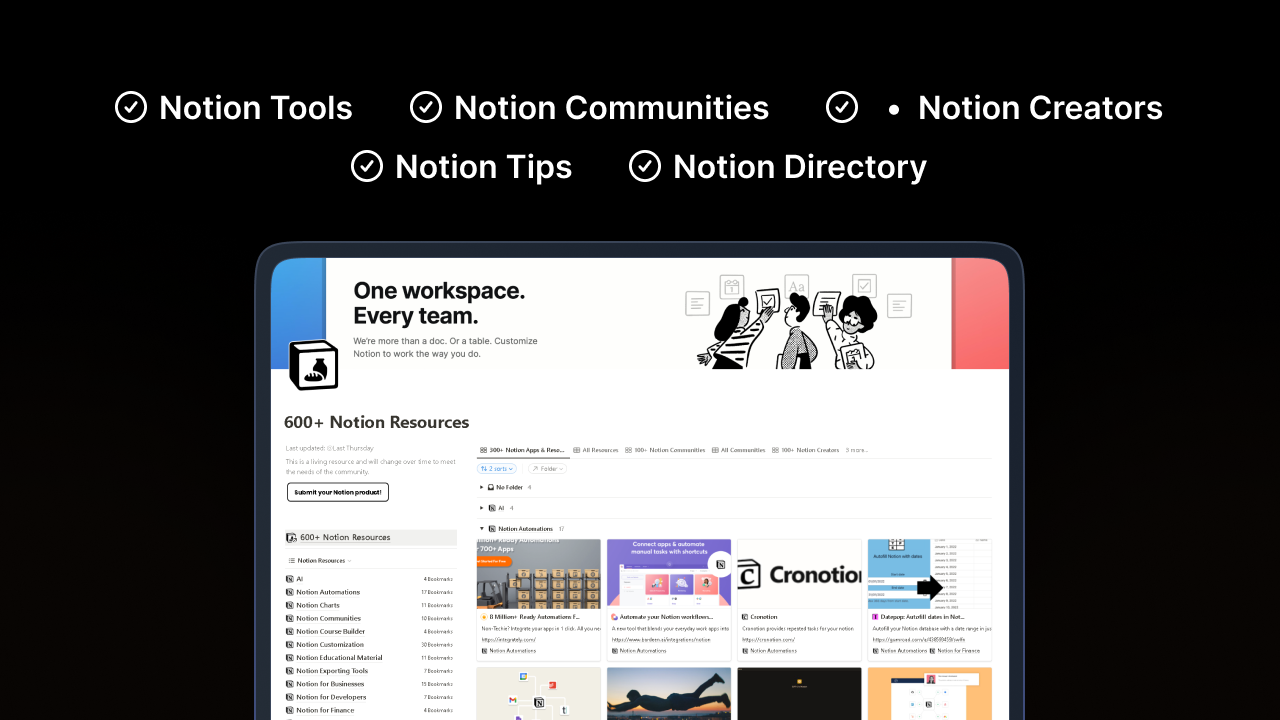Click the Notion icon beside Notion Educational Material
The height and width of the screenshot is (720, 1280).
tap(290, 658)
